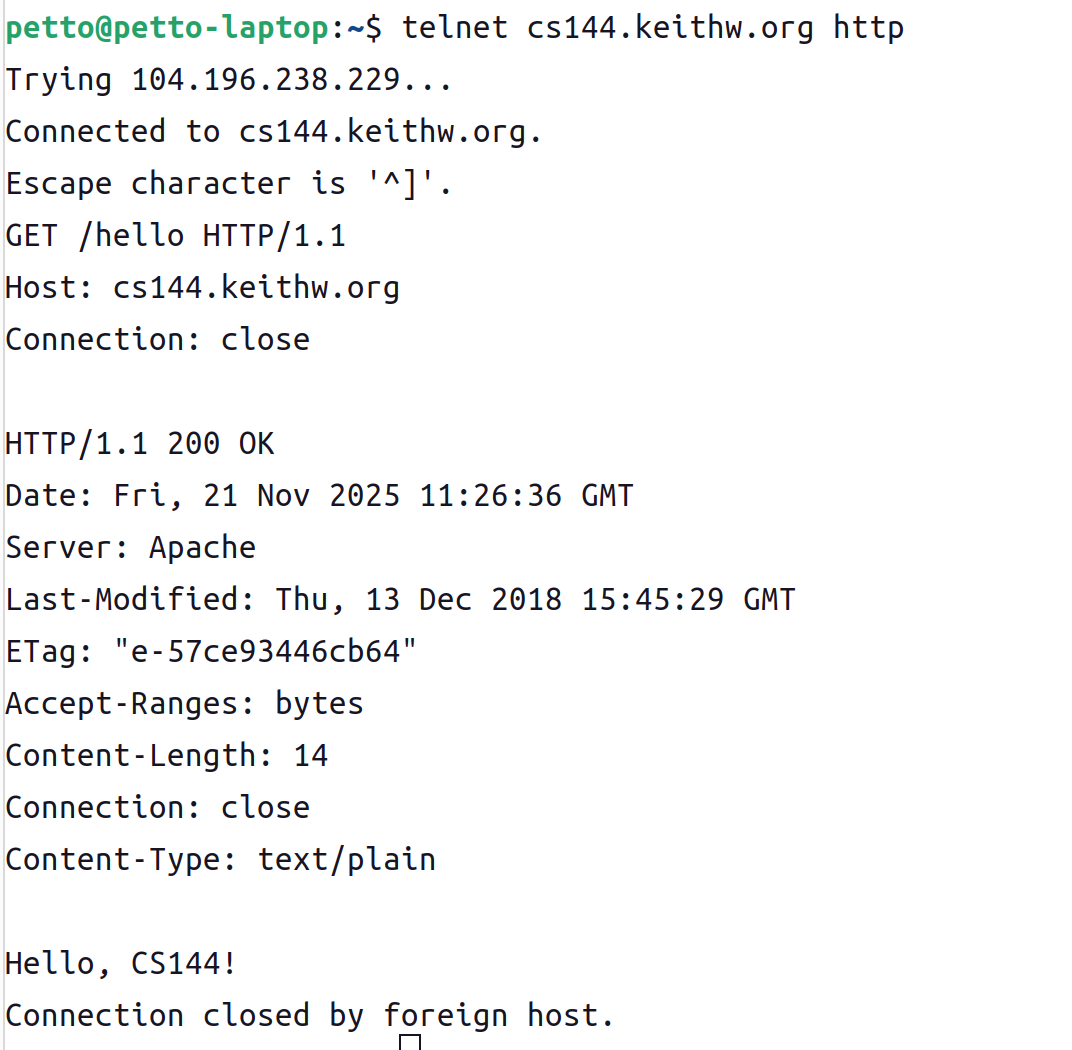
Task: Click the ETag value "e-57ce93446cb64"
Action: coord(266,651)
